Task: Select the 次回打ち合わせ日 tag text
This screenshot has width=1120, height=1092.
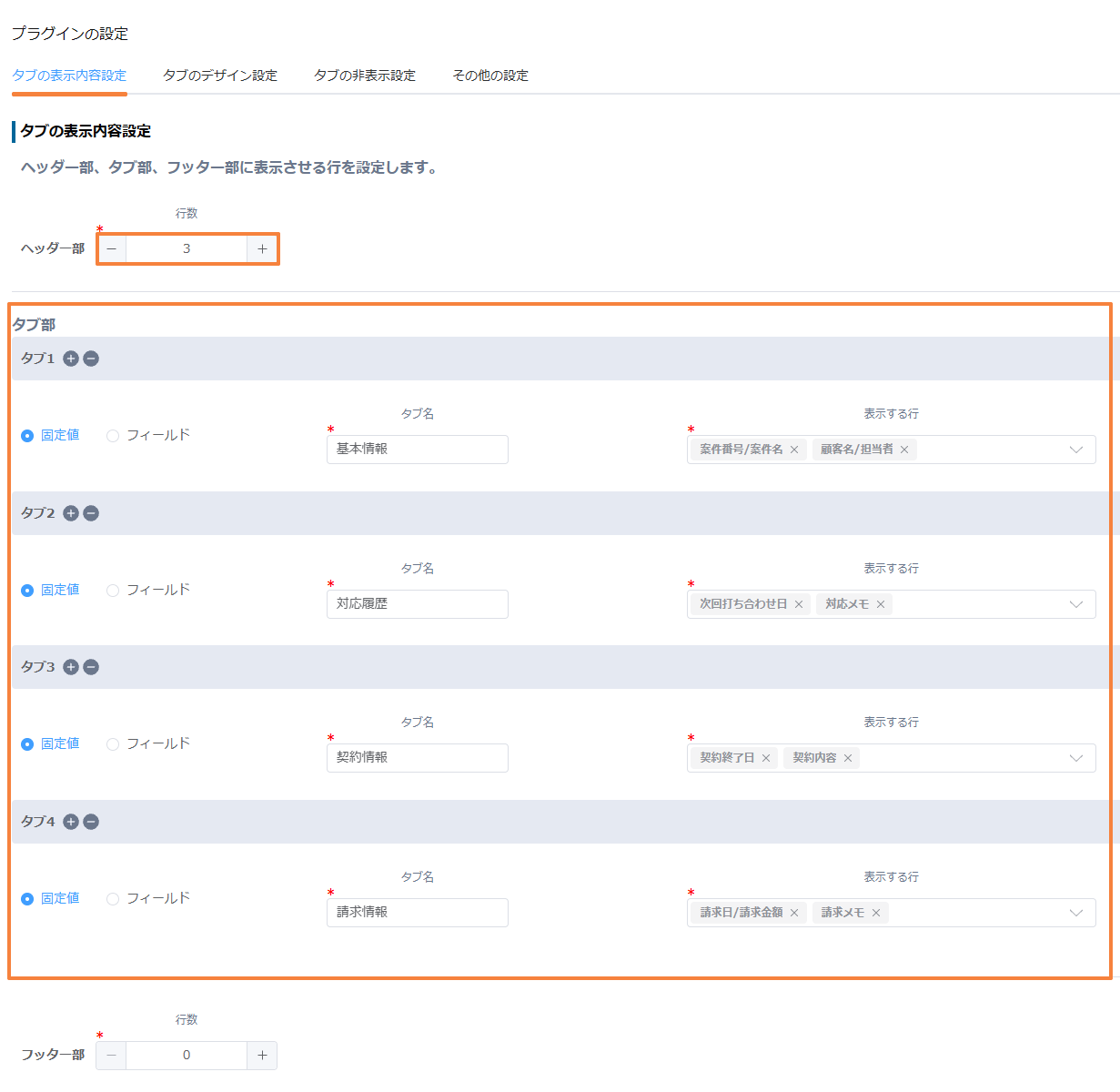Action: pyautogui.click(x=743, y=604)
